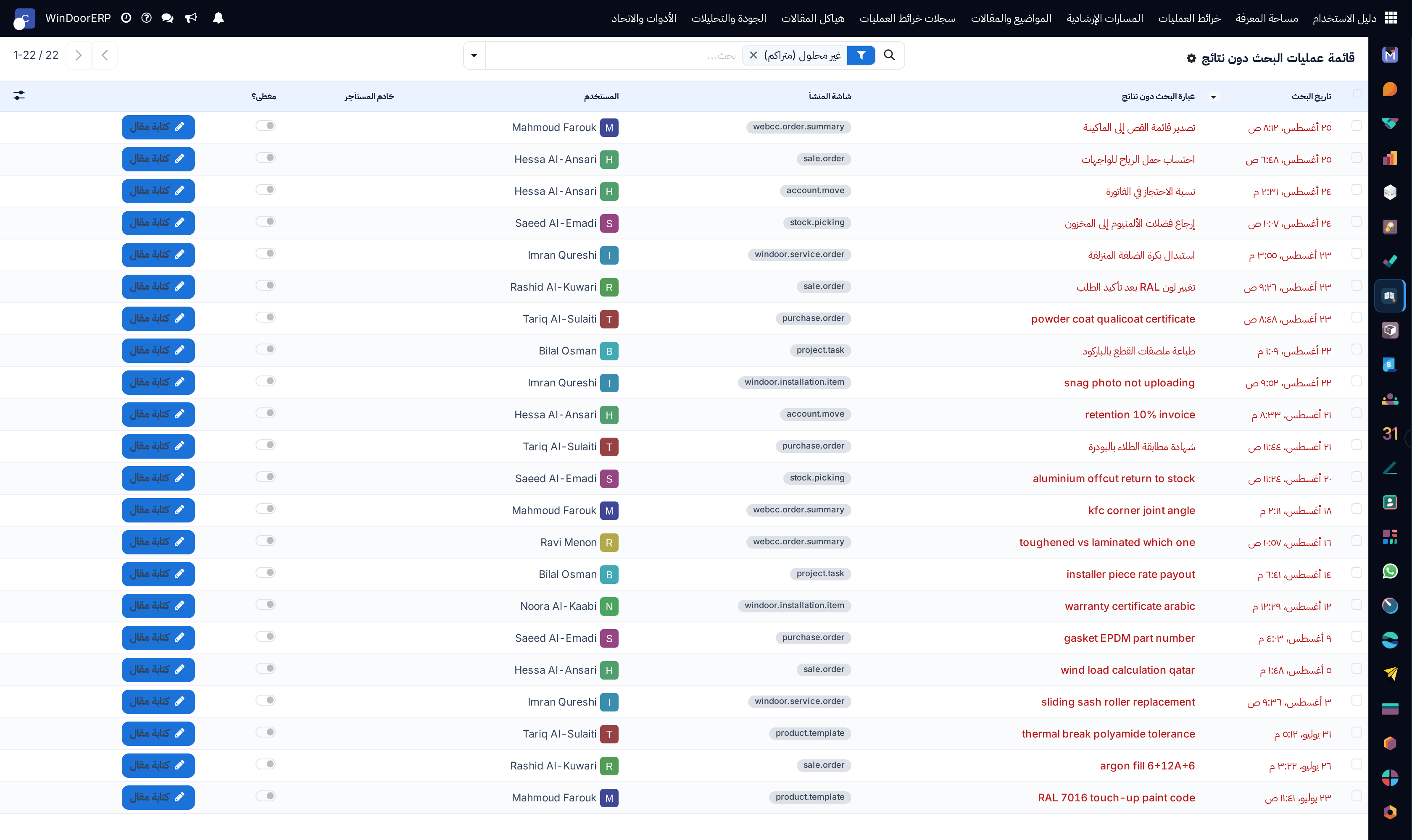Image resolution: width=1412 pixels, height=840 pixels.
Task: Open the orange chat bubble app
Action: (x=1390, y=89)
